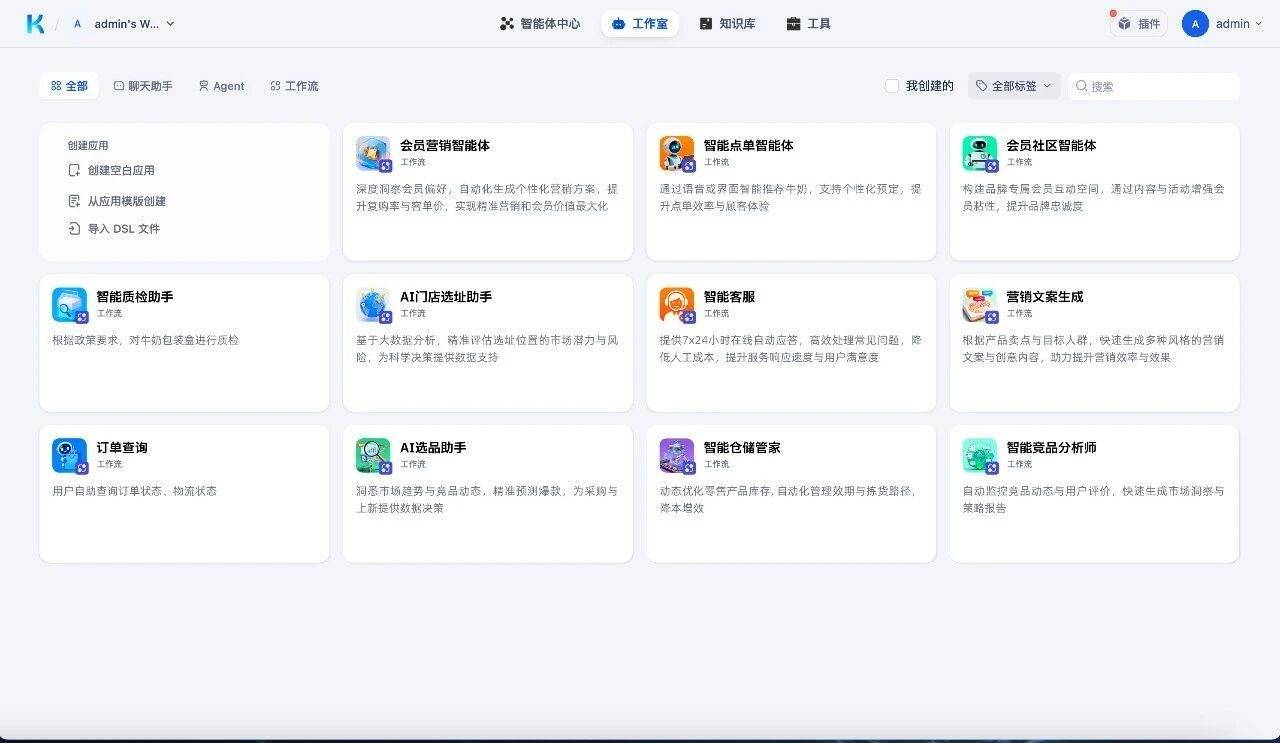Click the 智能仓储管家 app icon
Viewport: 1280px width, 743px height.
pos(676,455)
